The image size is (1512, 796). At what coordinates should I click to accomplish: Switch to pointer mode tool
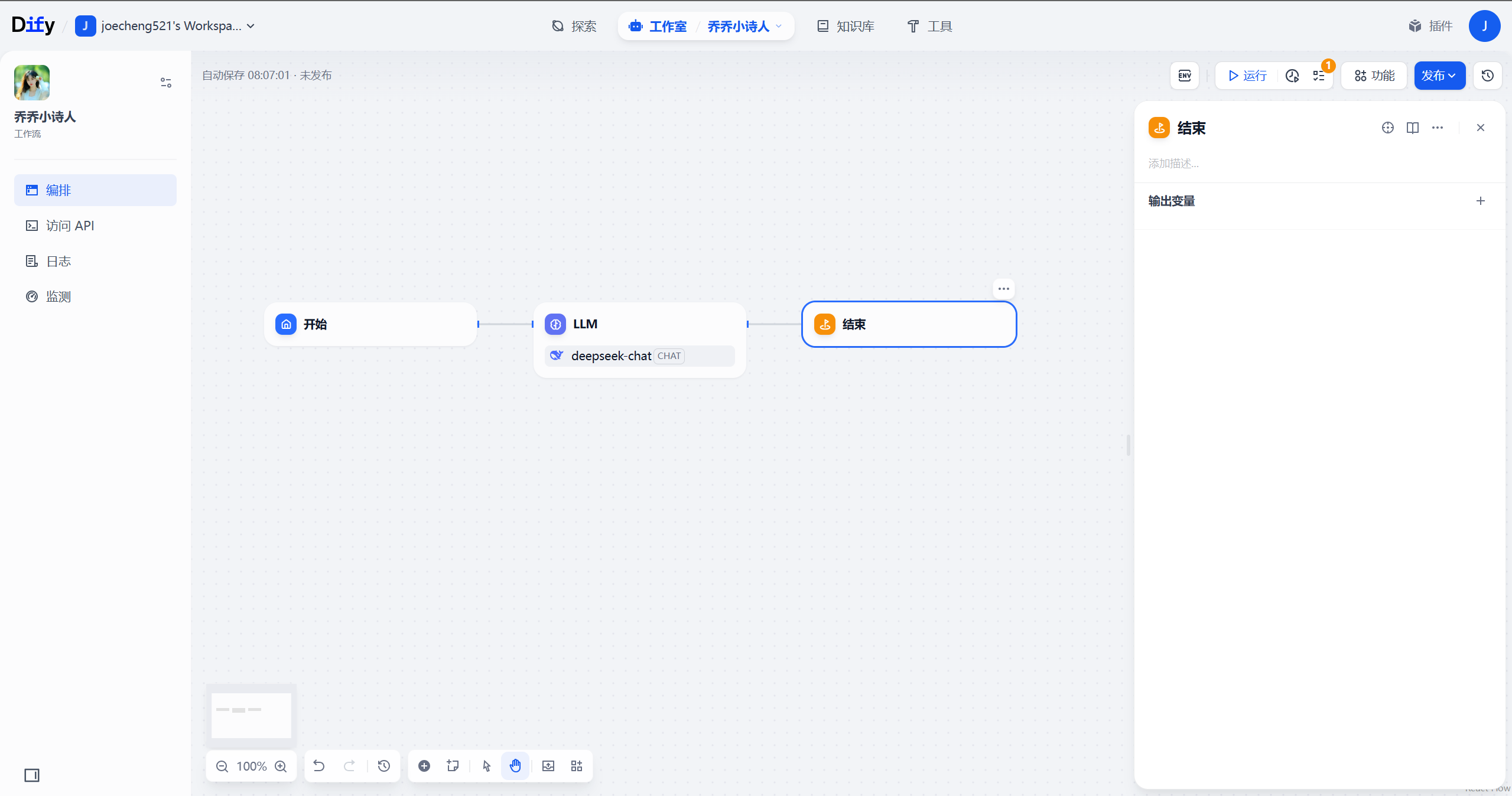tap(486, 766)
